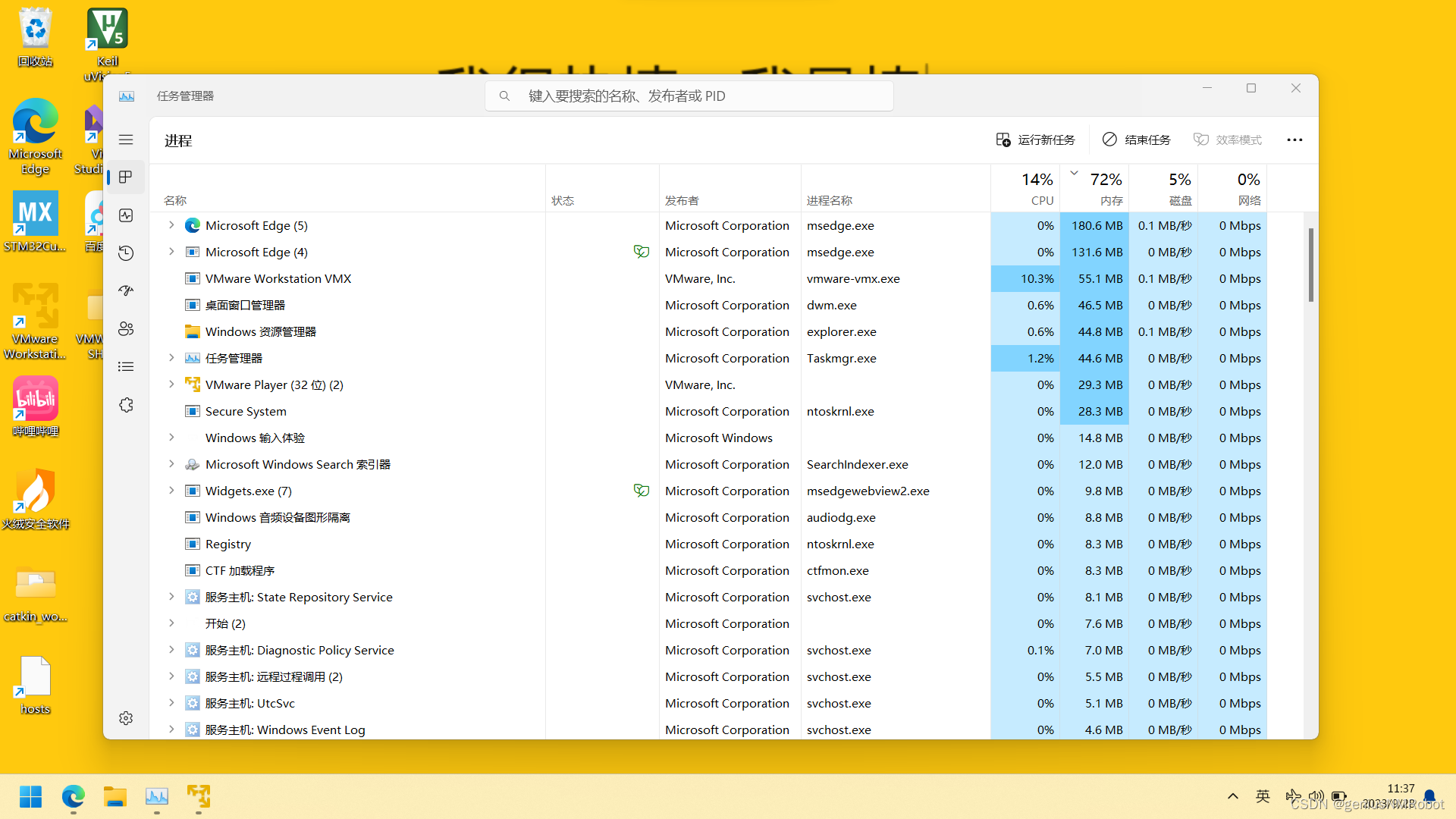Select the catkin_wo... folder on desktop
Image resolution: width=1456 pixels, height=819 pixels.
pos(36,592)
